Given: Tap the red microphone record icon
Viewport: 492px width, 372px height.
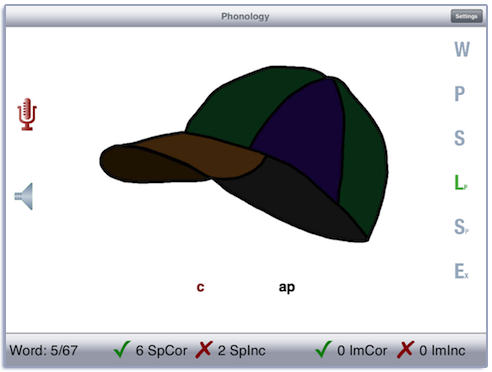Looking at the screenshot, I should coord(27,114).
